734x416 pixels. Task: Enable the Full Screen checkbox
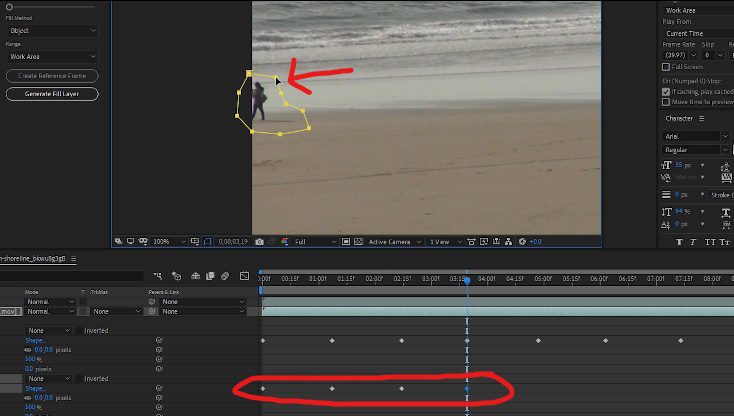[666, 67]
